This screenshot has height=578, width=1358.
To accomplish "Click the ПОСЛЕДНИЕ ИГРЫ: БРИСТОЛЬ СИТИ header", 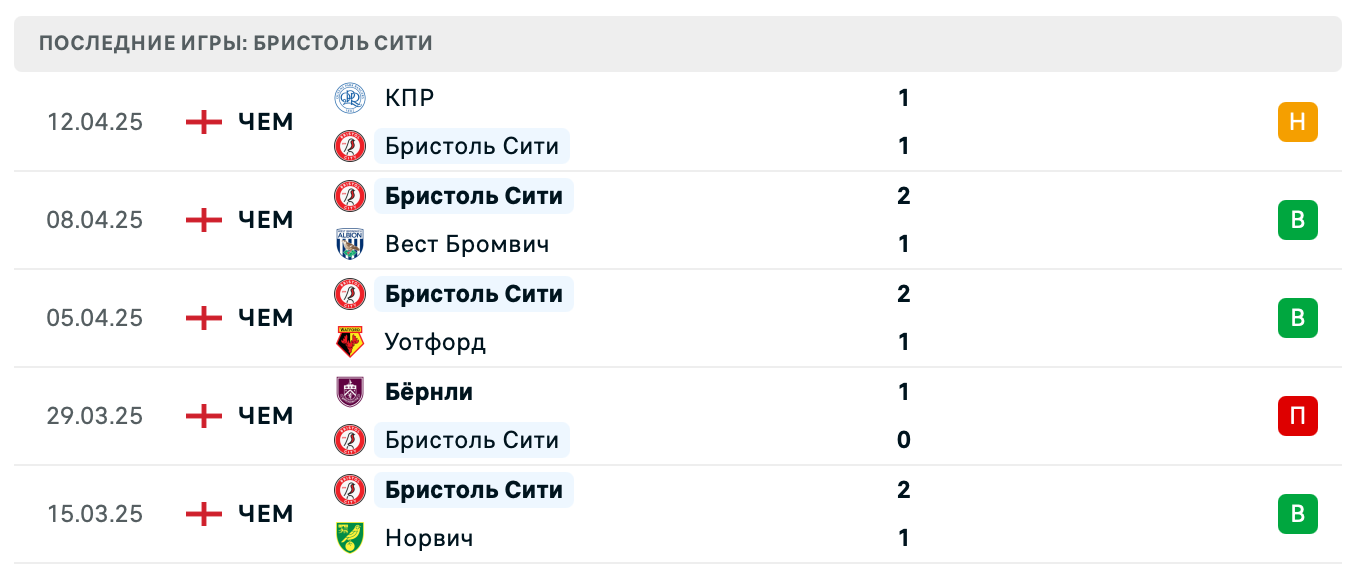I will tap(234, 43).
